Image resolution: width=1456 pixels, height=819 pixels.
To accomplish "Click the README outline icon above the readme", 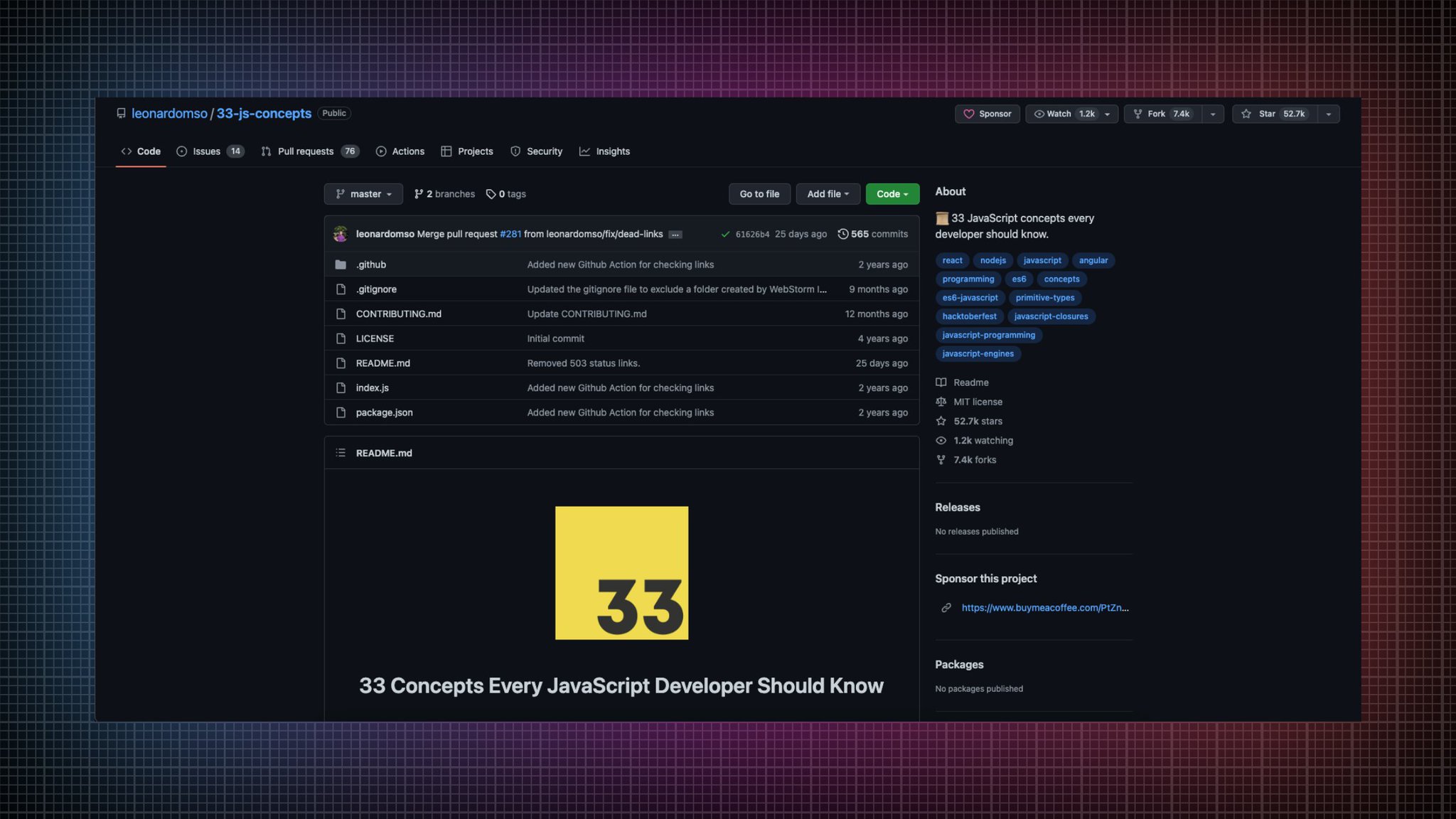I will 341,452.
